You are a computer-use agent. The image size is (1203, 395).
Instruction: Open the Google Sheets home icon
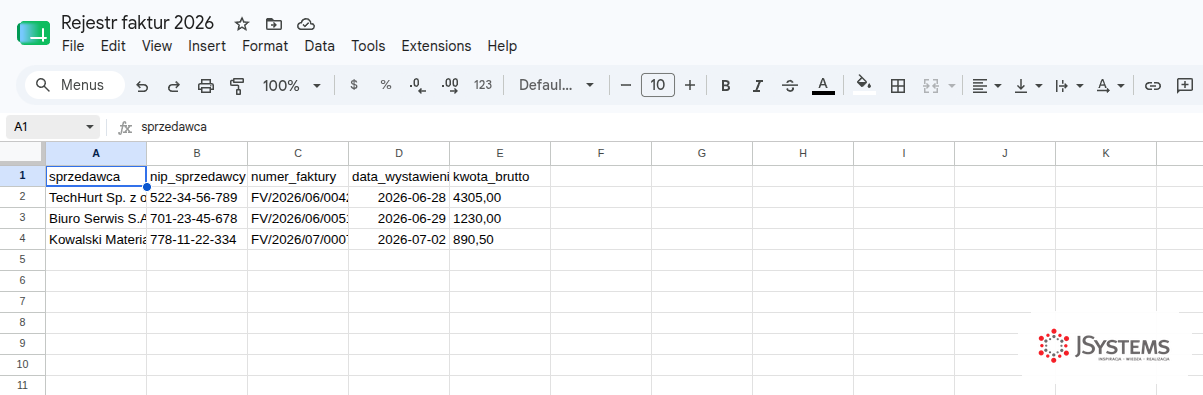[33, 34]
